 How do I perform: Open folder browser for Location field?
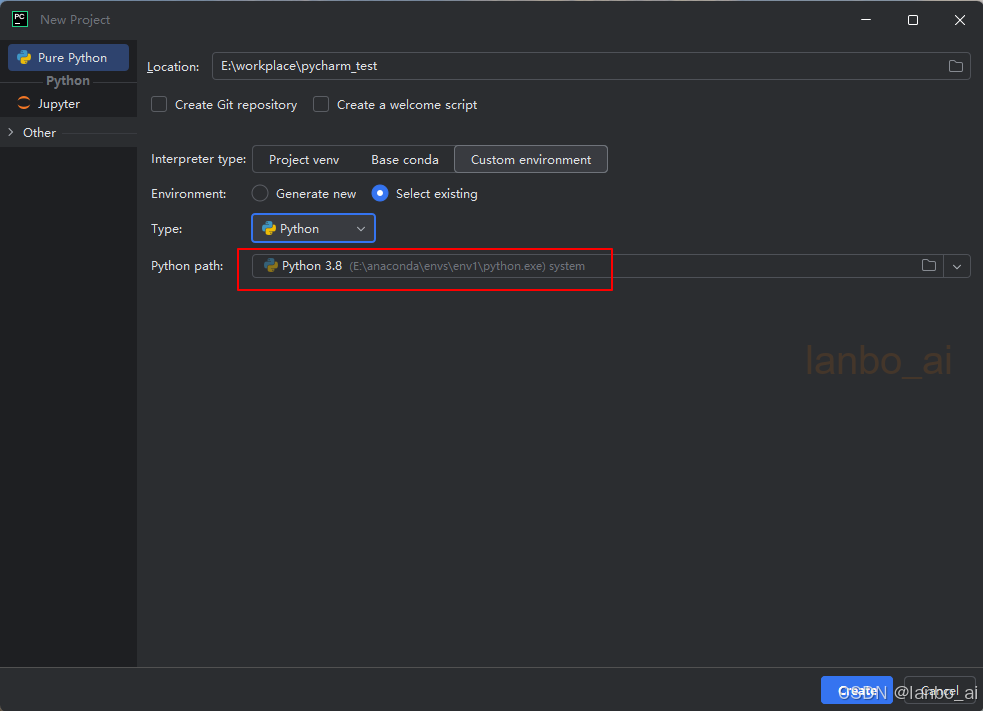click(x=955, y=65)
